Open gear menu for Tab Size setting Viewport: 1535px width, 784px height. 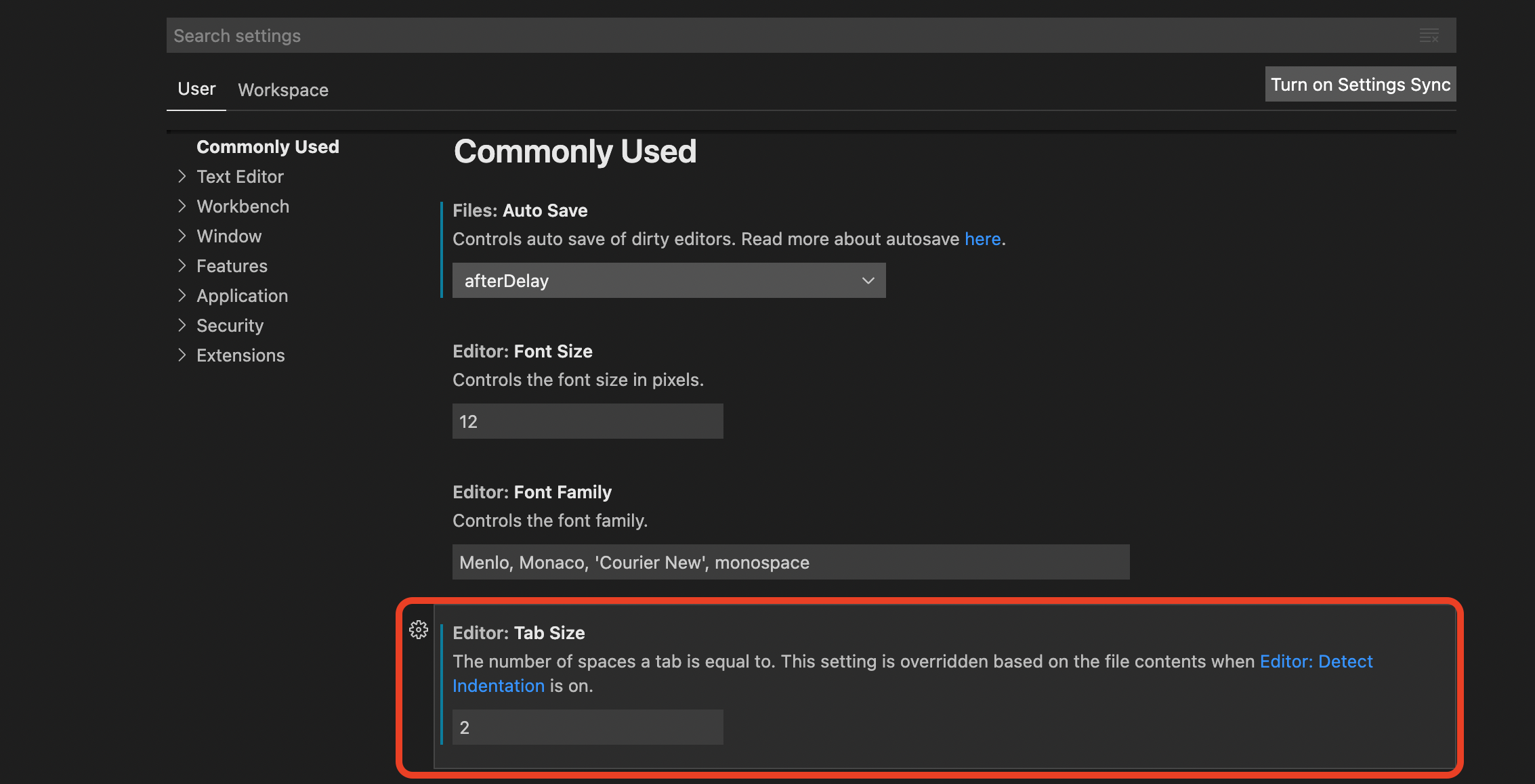(x=419, y=630)
